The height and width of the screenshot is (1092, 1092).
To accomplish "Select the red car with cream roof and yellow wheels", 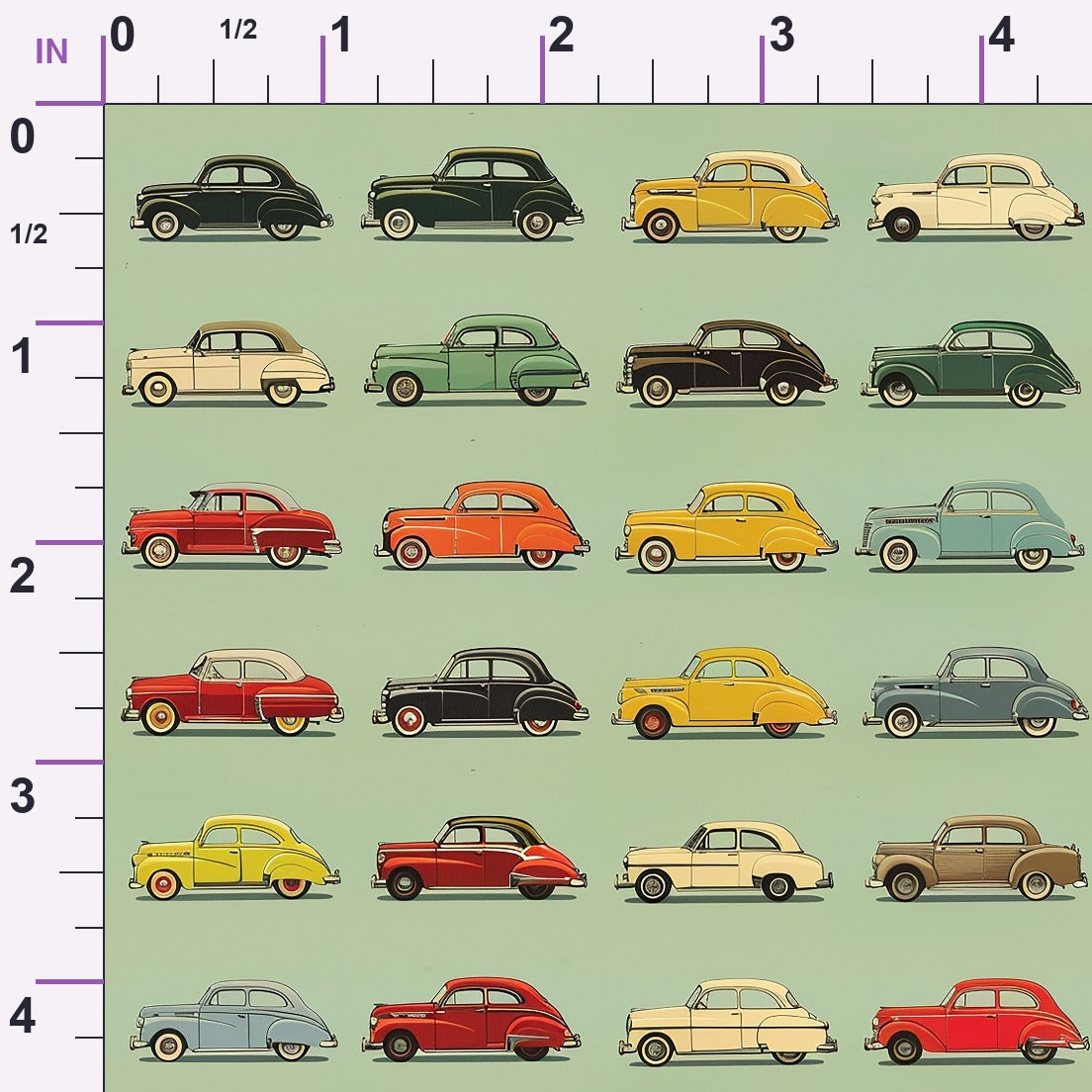I will pyautogui.click(x=232, y=692).
